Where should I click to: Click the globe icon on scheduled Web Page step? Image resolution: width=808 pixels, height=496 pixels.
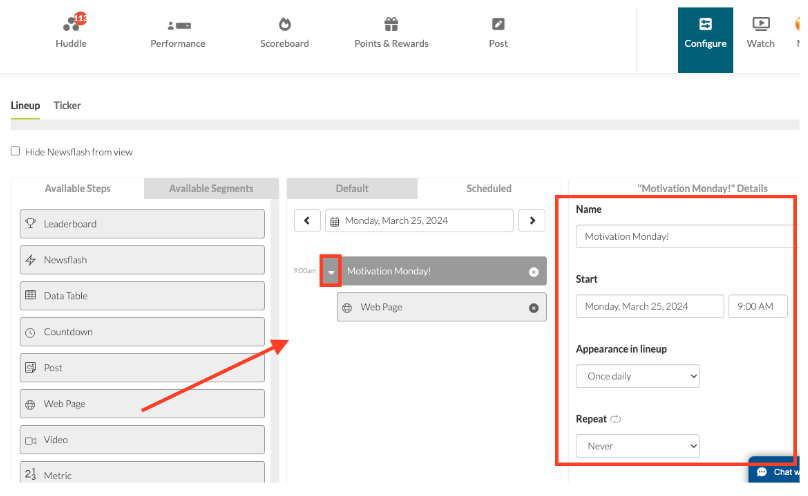347,307
